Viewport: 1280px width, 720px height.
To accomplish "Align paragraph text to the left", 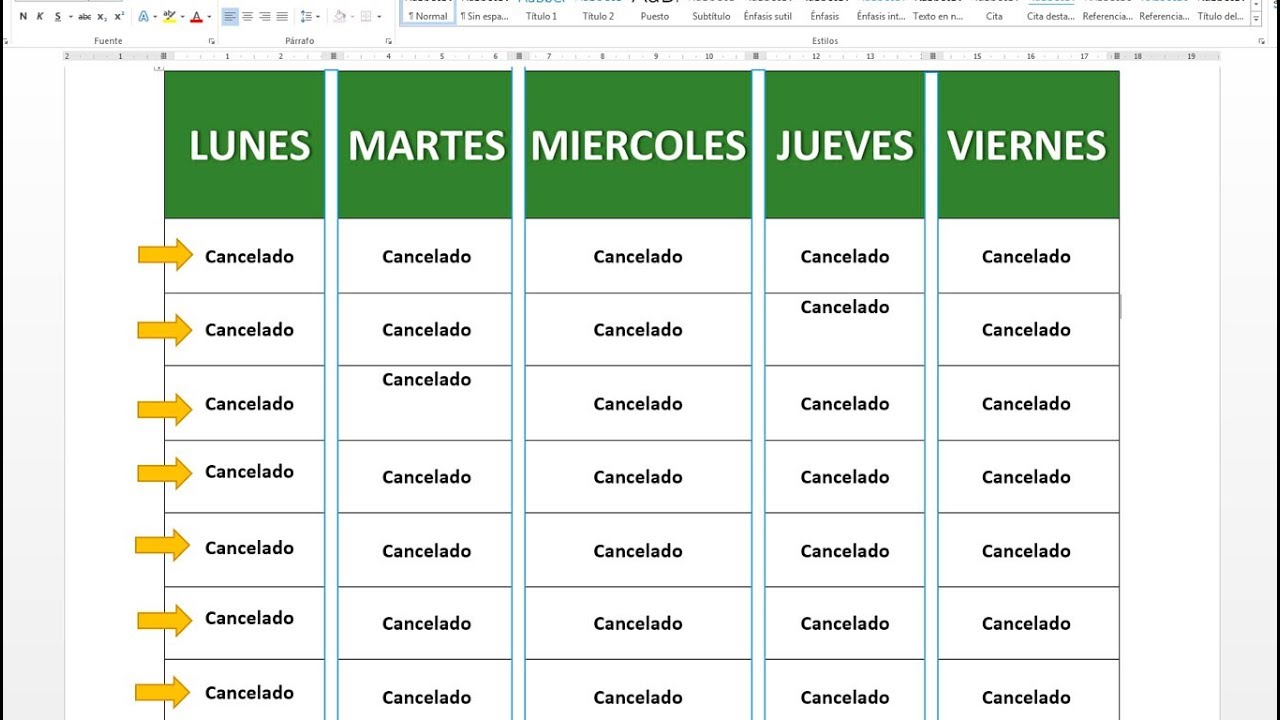I will point(230,17).
